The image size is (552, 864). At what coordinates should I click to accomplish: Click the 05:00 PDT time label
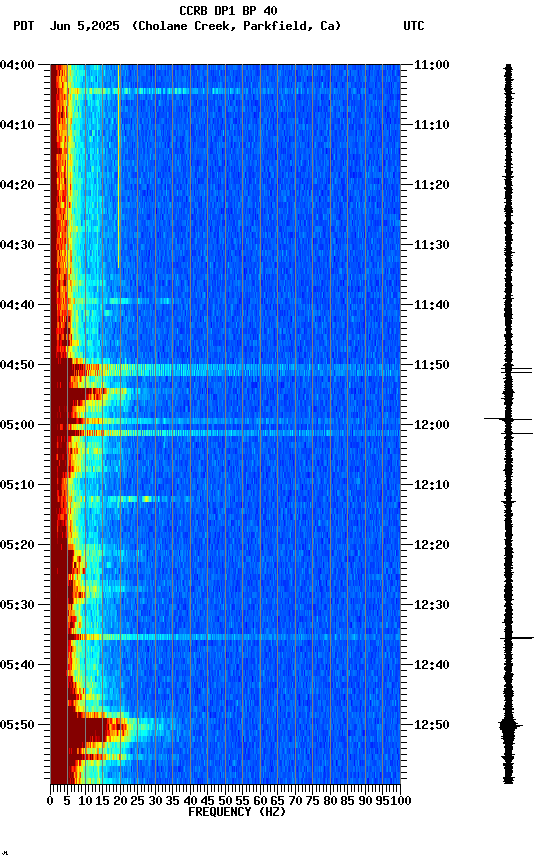pyautogui.click(x=17, y=425)
